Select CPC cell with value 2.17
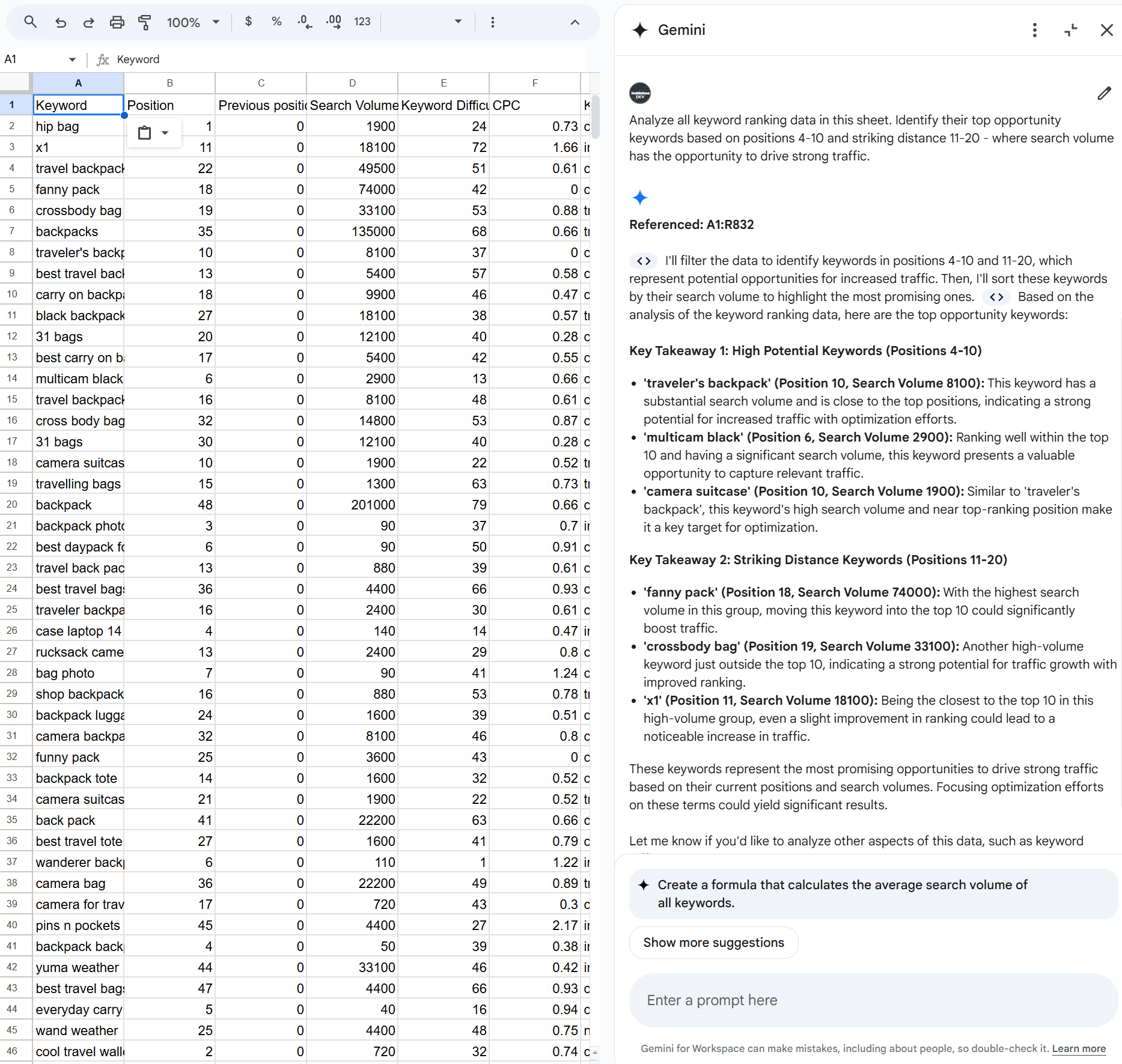 point(535,926)
